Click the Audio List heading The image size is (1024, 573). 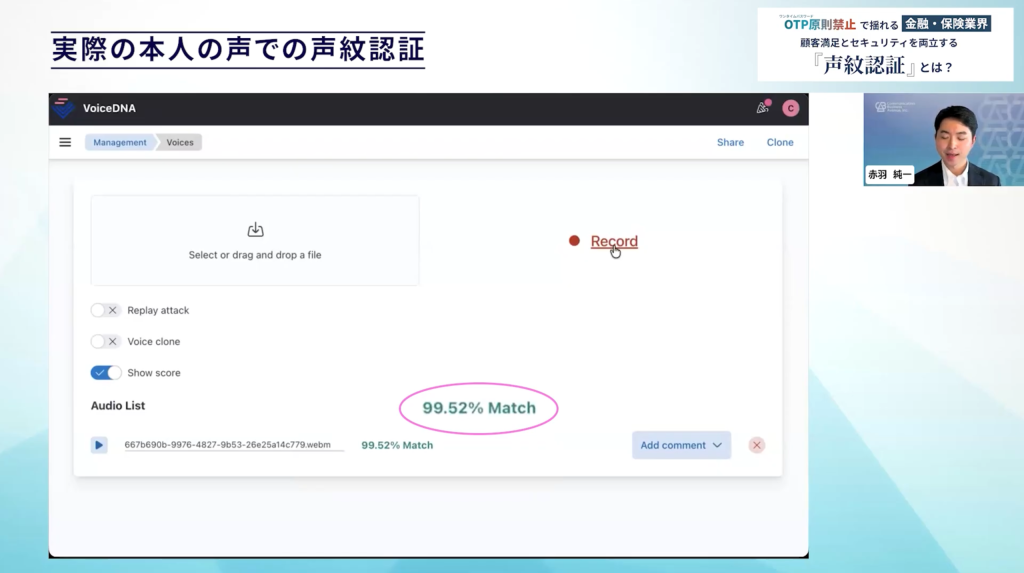[x=118, y=406]
